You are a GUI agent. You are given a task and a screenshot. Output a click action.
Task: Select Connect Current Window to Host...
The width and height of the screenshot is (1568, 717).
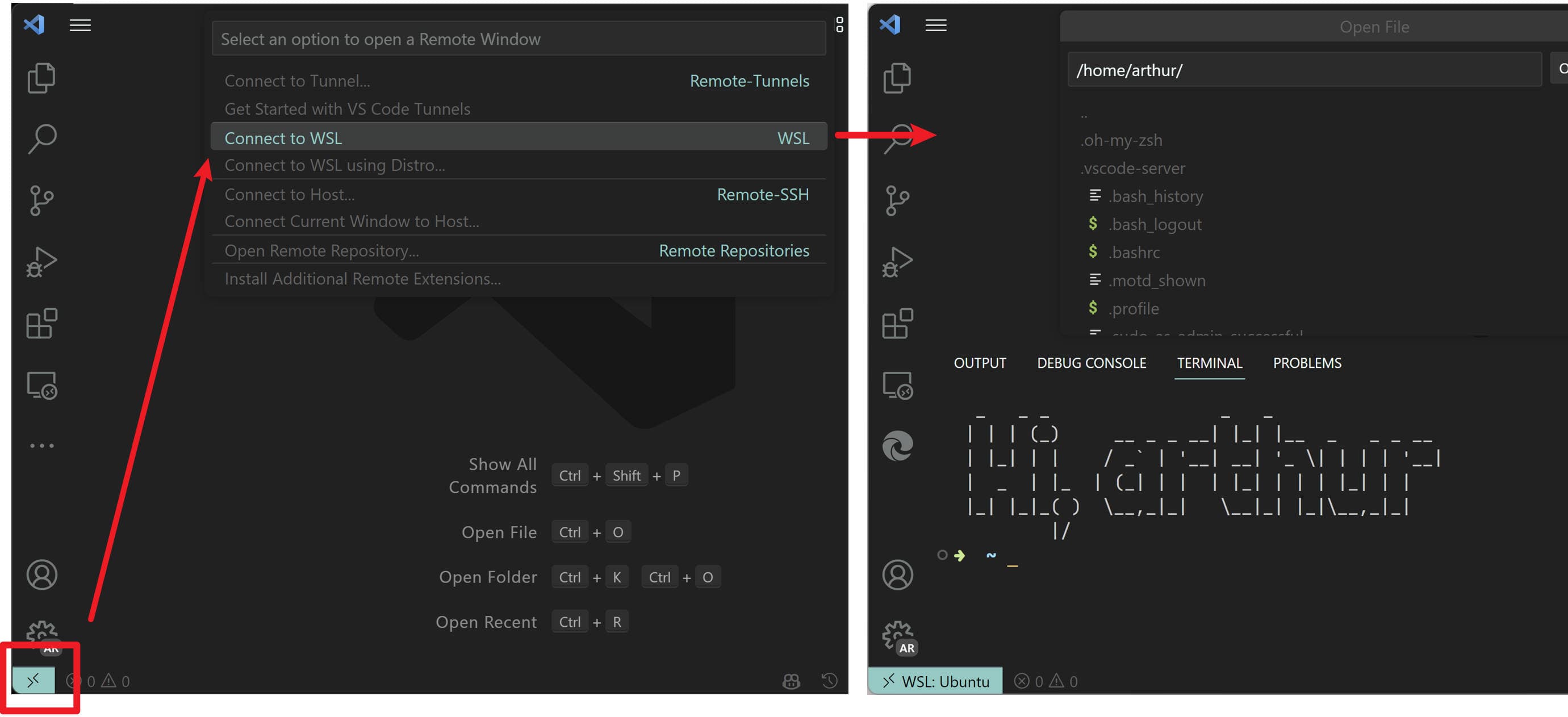pos(519,221)
